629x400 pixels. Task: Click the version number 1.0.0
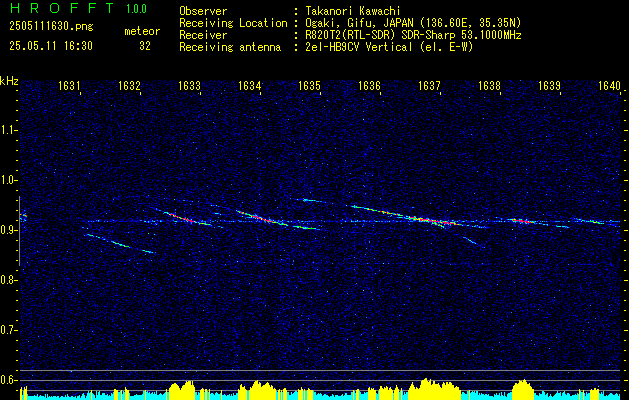[x=136, y=9]
